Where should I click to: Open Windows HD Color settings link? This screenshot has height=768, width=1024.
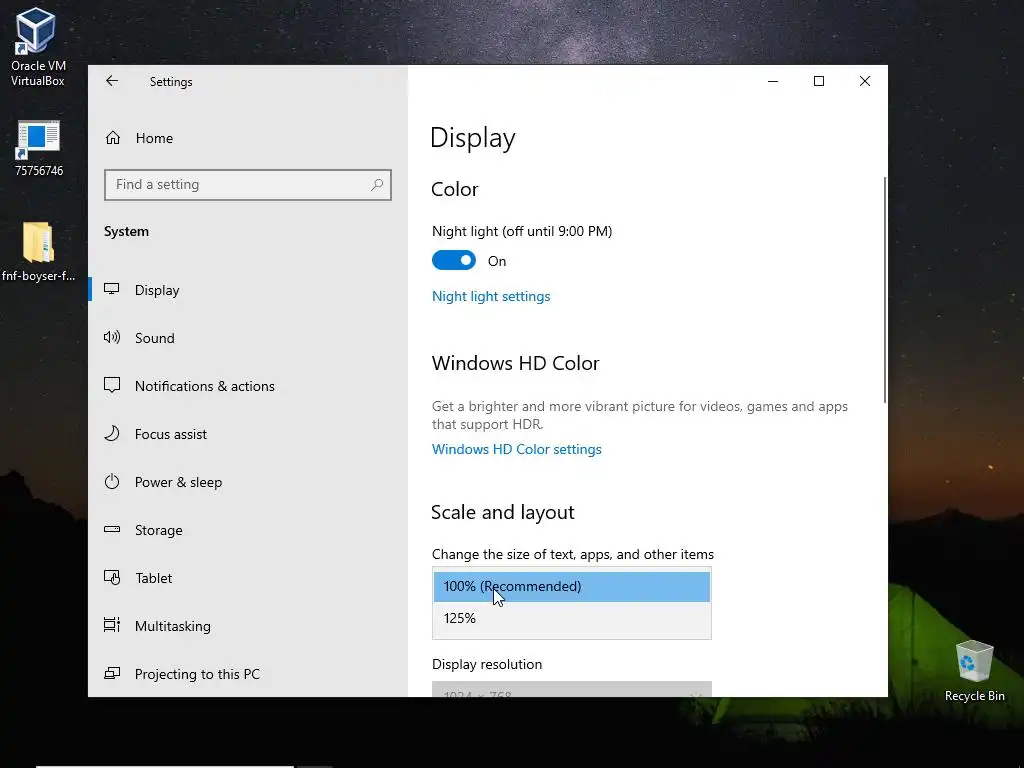(517, 449)
